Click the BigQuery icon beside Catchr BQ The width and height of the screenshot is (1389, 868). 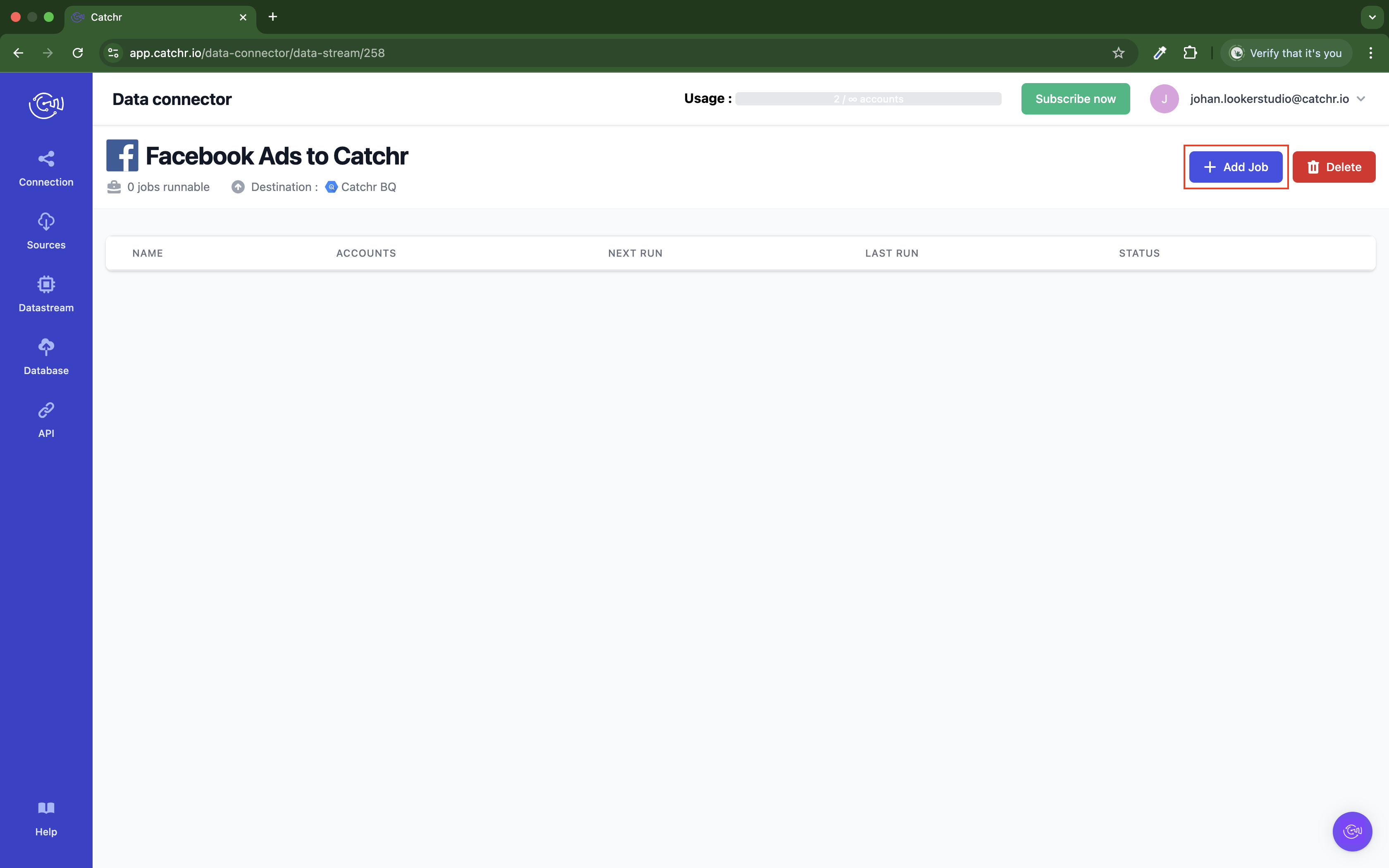(x=331, y=187)
